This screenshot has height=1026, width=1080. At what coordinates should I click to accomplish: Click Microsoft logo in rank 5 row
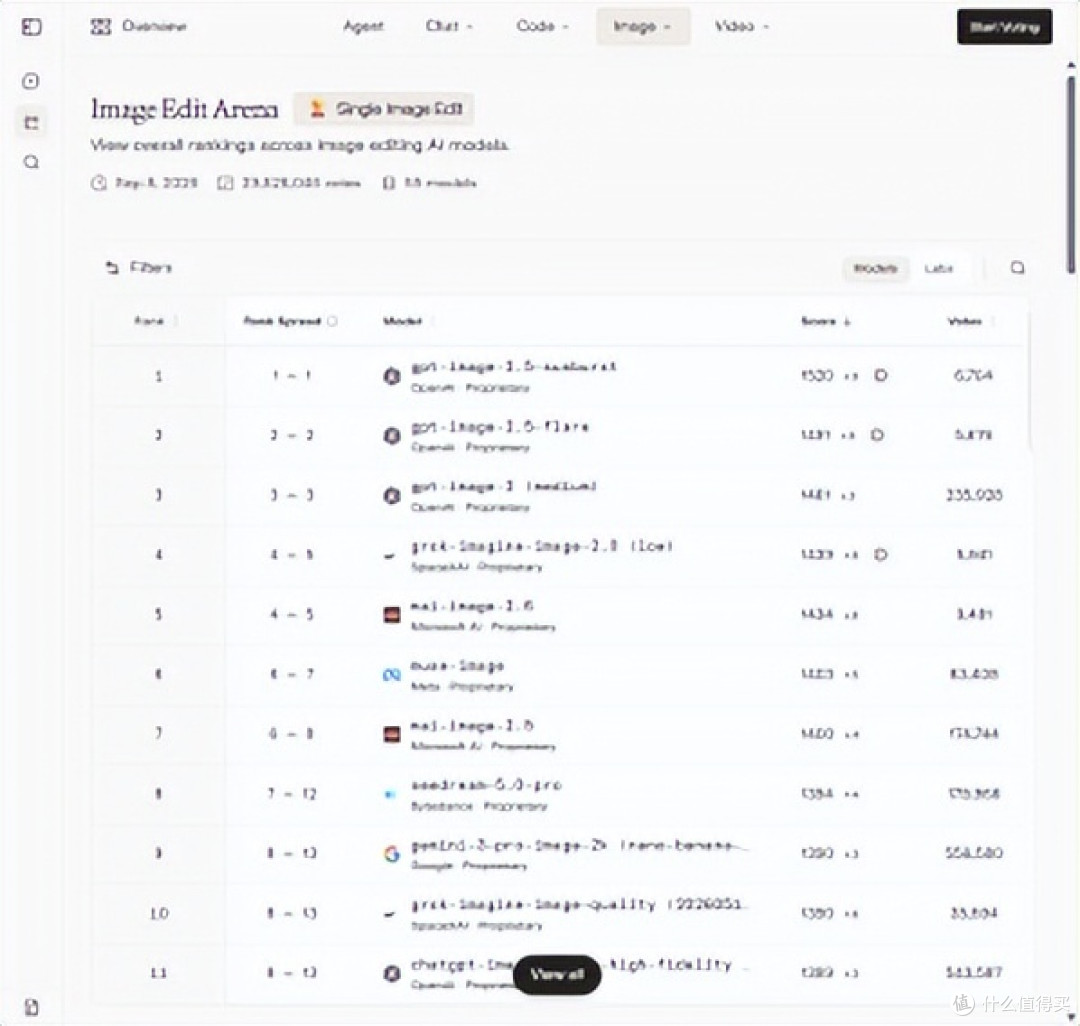pyautogui.click(x=392, y=614)
